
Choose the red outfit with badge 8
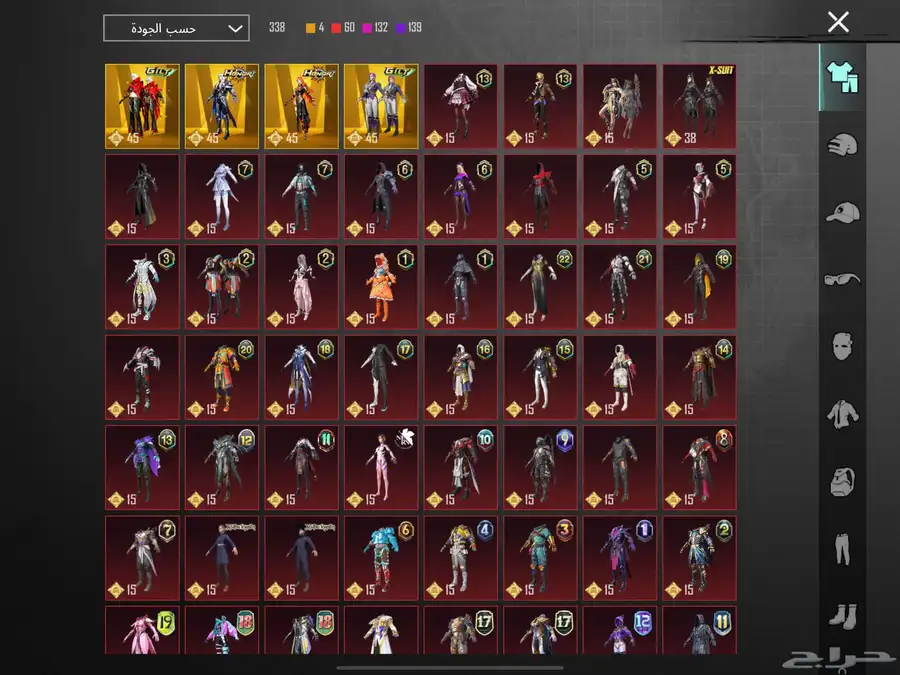point(700,468)
